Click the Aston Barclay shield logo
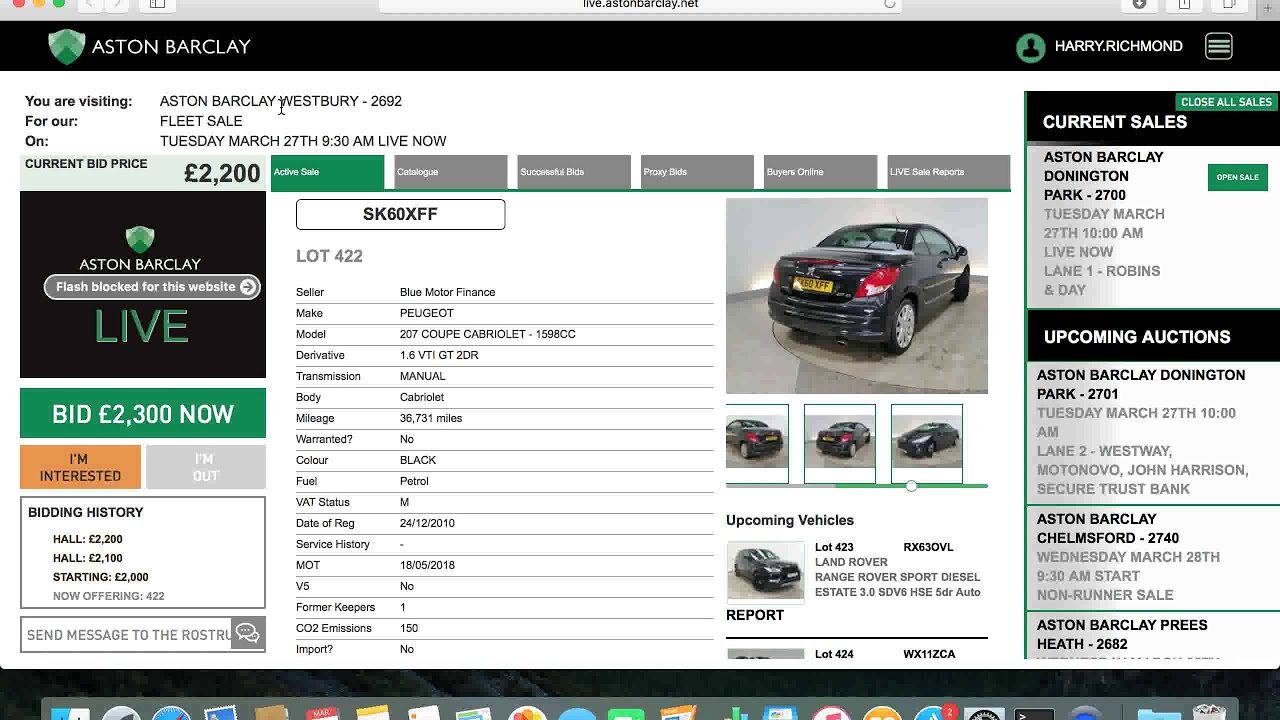The height and width of the screenshot is (720, 1280). (x=67, y=47)
